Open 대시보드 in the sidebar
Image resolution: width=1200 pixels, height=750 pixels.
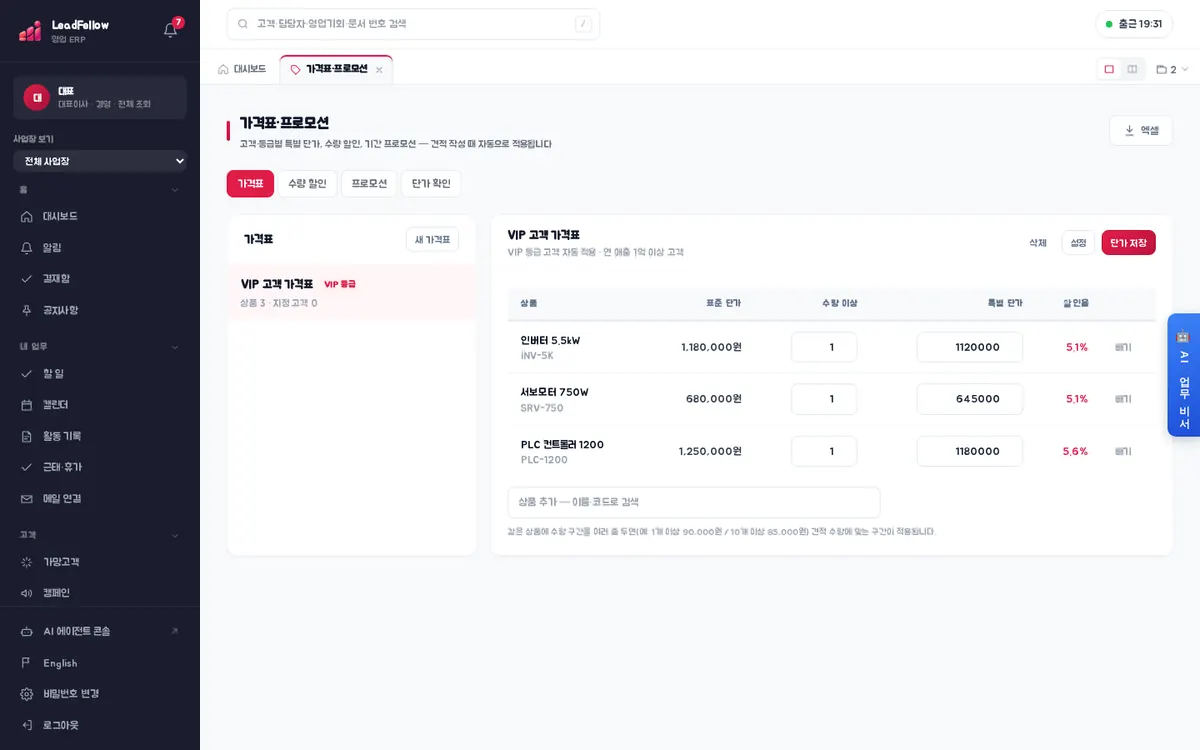[100, 216]
